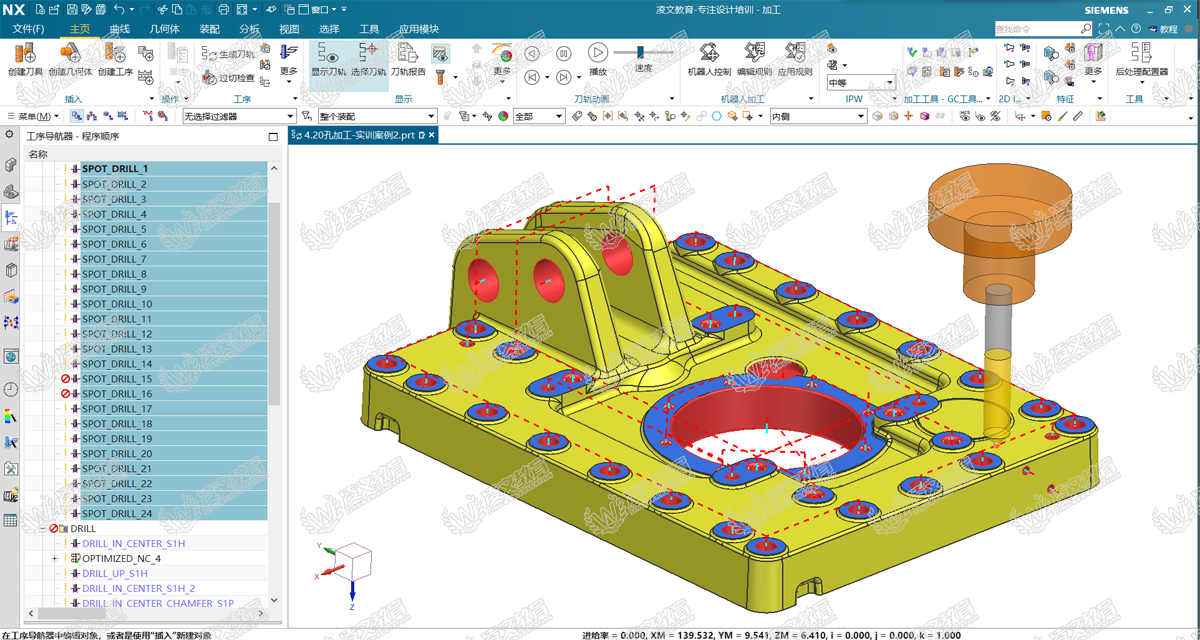Jump to the start of the tool path animation
Viewport: 1200px width, 640px height.
[x=533, y=77]
